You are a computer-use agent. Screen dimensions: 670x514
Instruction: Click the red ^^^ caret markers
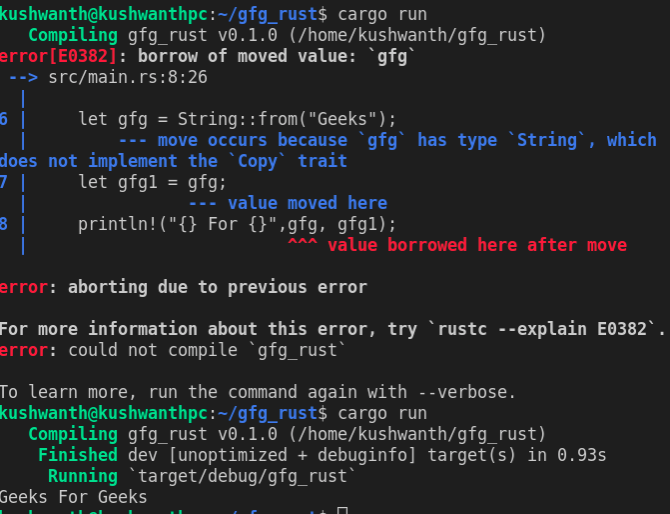tap(302, 245)
